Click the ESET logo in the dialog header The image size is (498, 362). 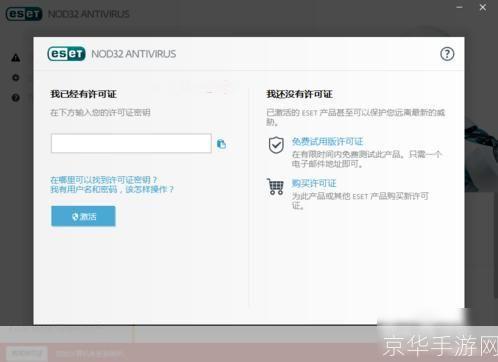66,54
